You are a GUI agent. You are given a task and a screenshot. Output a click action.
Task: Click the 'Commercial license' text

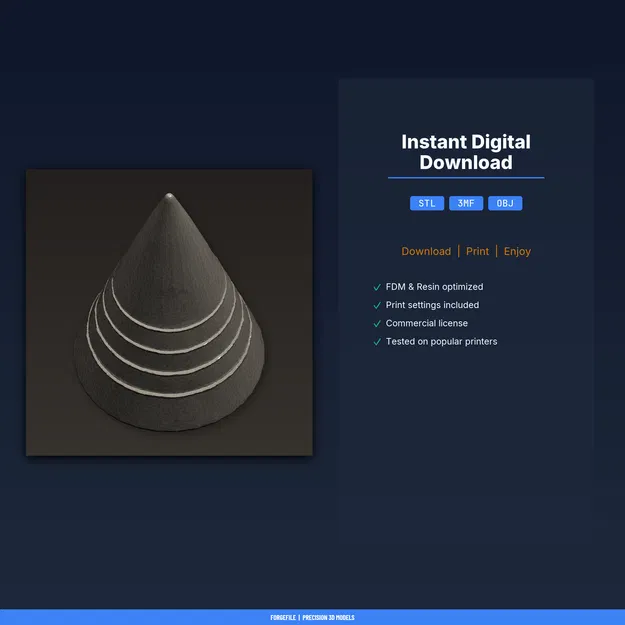point(426,323)
